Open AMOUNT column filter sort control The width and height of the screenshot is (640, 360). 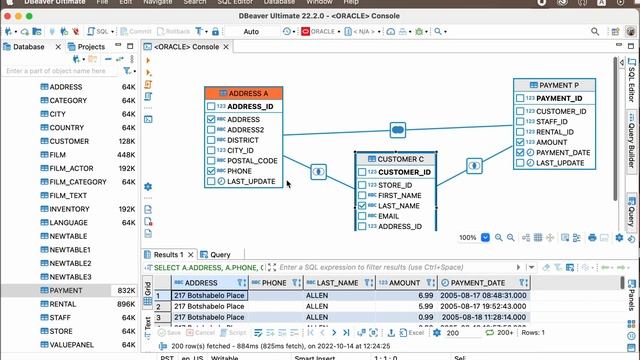tap(431, 282)
